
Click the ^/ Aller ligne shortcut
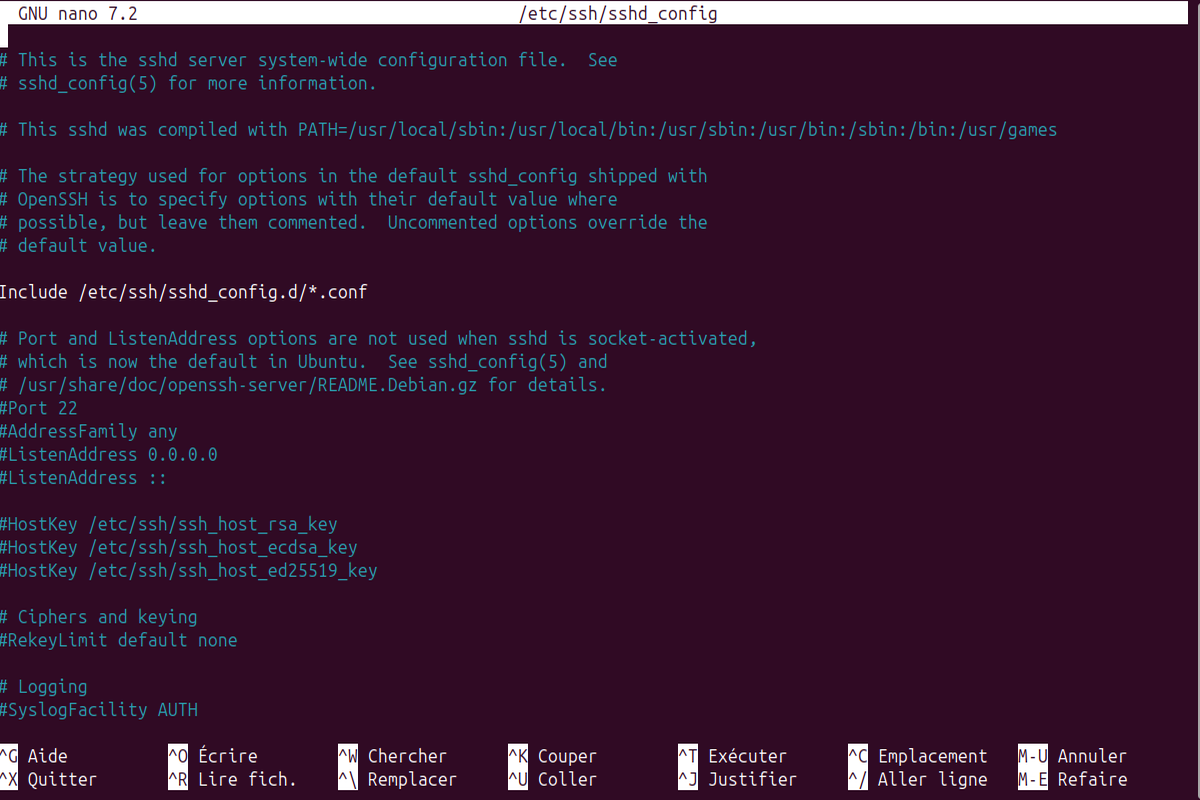click(918, 779)
